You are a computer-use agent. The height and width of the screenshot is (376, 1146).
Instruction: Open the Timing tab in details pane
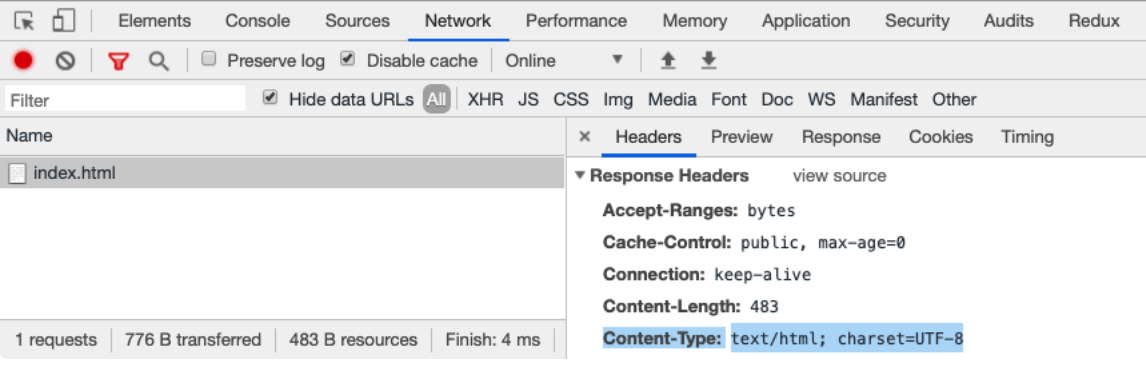pos(1027,137)
